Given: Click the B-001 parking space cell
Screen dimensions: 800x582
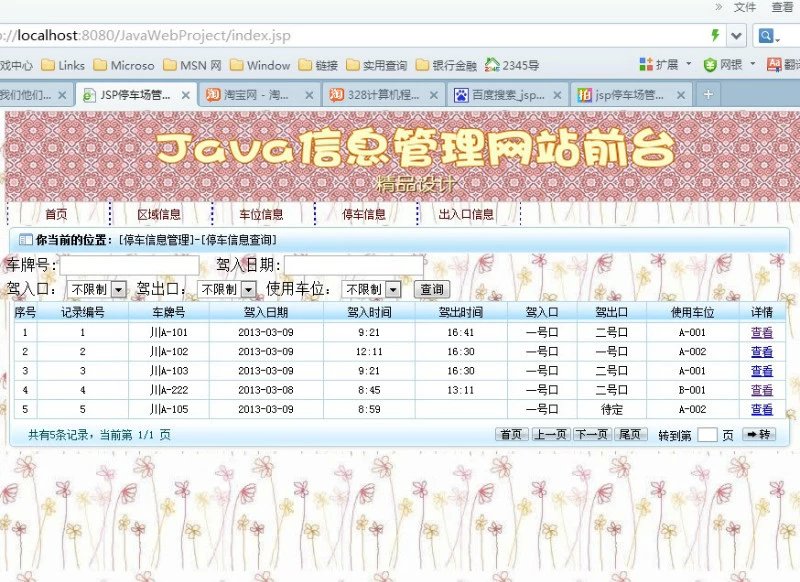Looking at the screenshot, I should click(692, 390).
